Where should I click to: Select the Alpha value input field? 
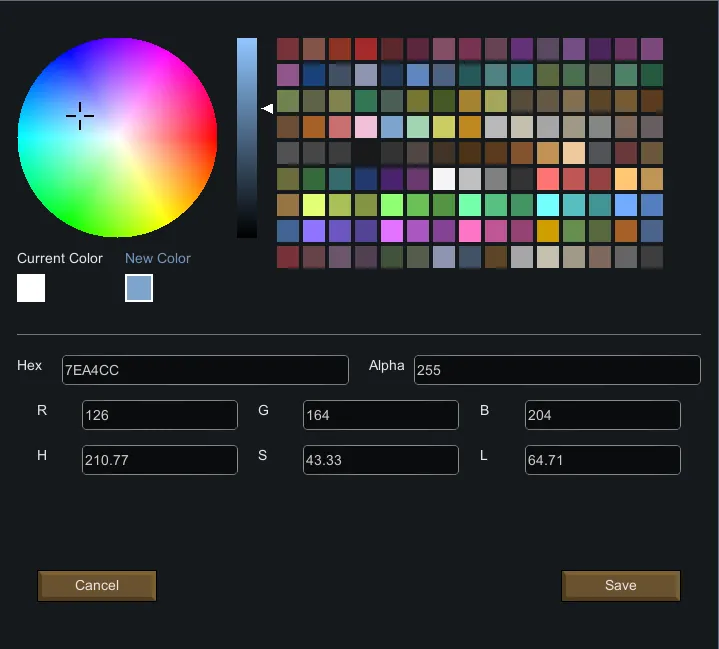557,370
